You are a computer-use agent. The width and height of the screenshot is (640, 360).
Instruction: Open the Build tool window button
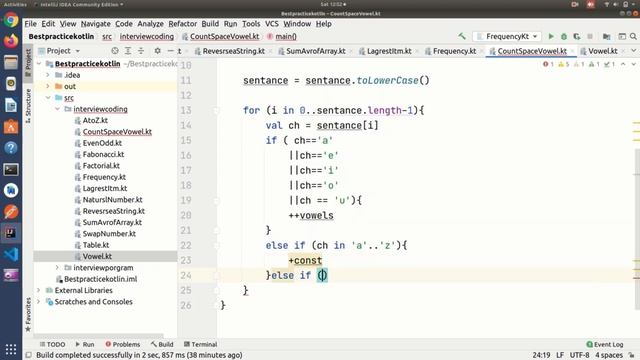162,344
